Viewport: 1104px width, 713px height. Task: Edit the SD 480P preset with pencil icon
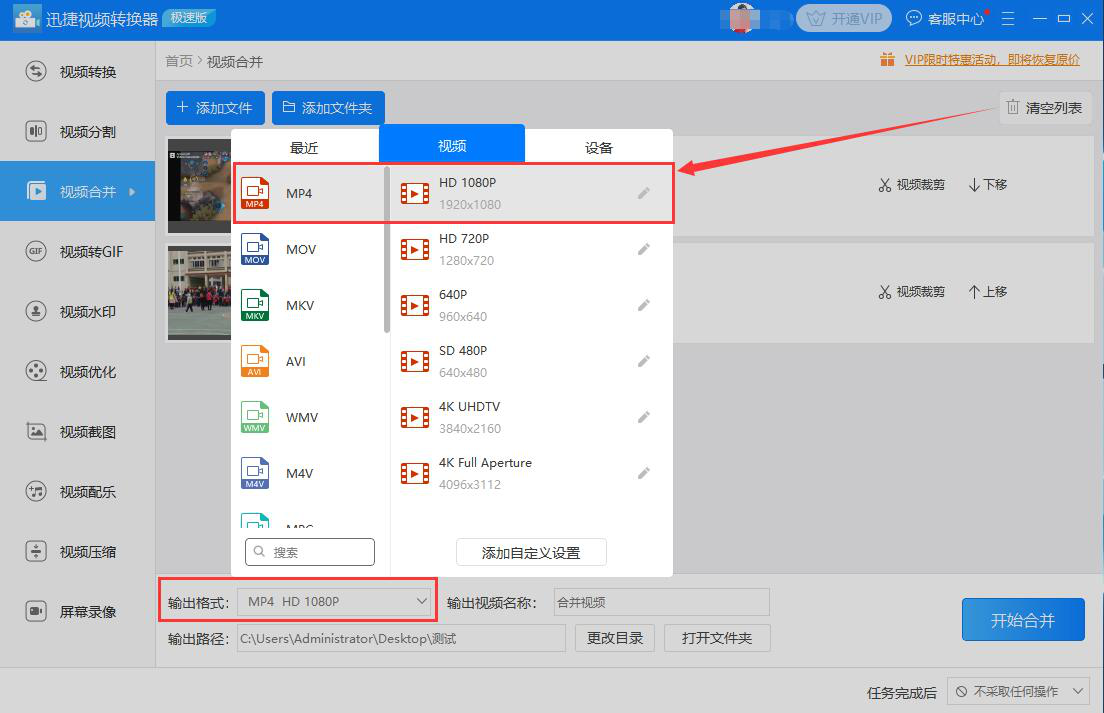[x=644, y=361]
